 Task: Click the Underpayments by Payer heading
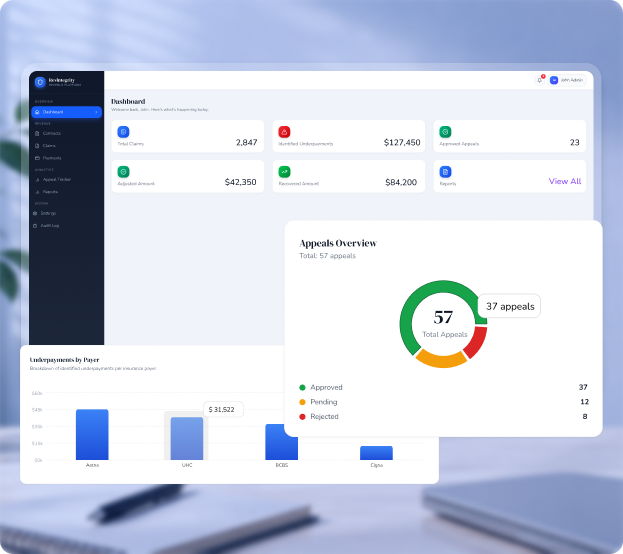point(64,360)
